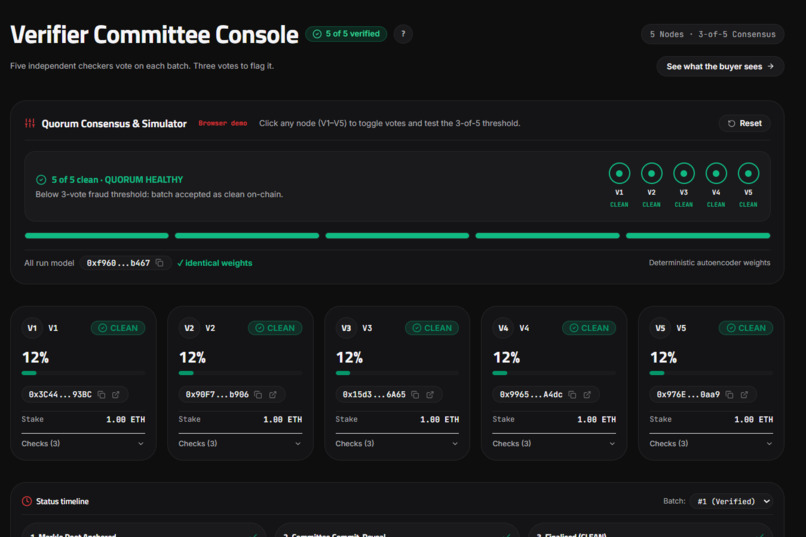806x537 pixels.
Task: Toggle the V2 node vote
Action: pyautogui.click(x=652, y=174)
